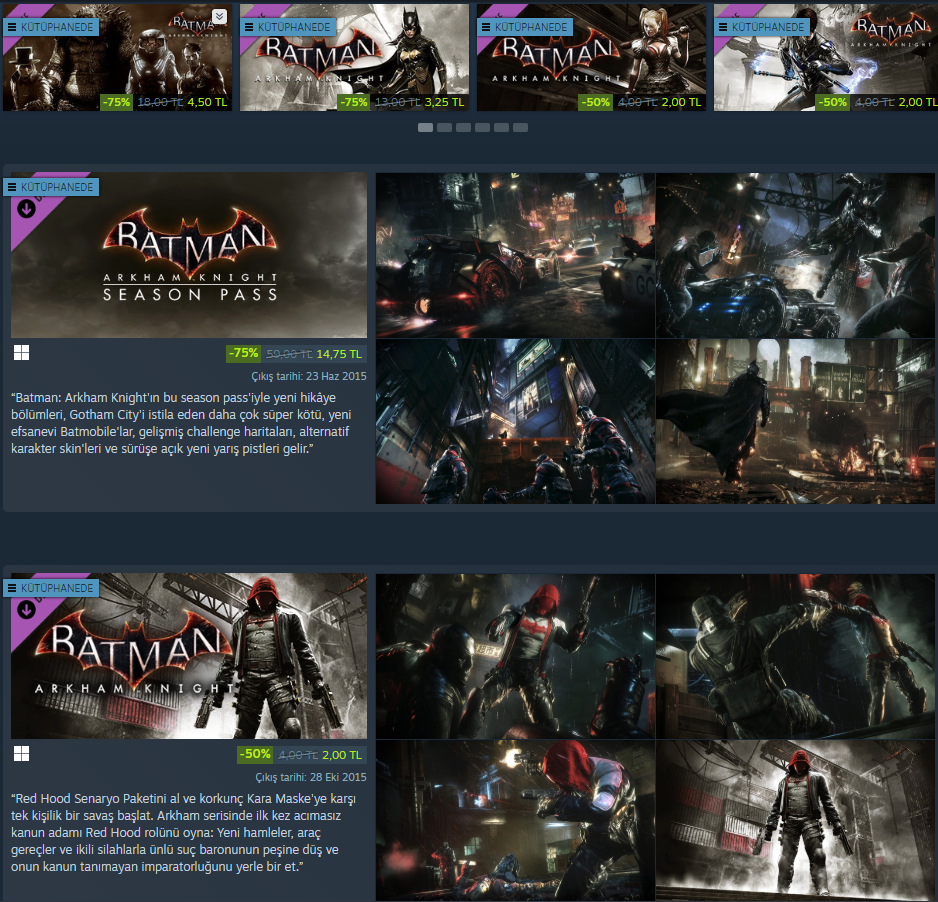
Task: Open the Harley Quinn DLC card image
Action: coord(591,57)
